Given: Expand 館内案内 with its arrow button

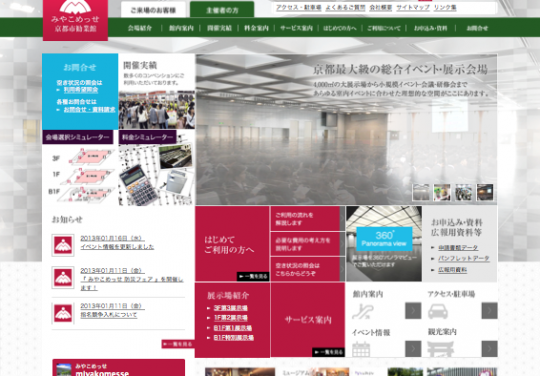Looking at the screenshot, I should tap(413, 311).
